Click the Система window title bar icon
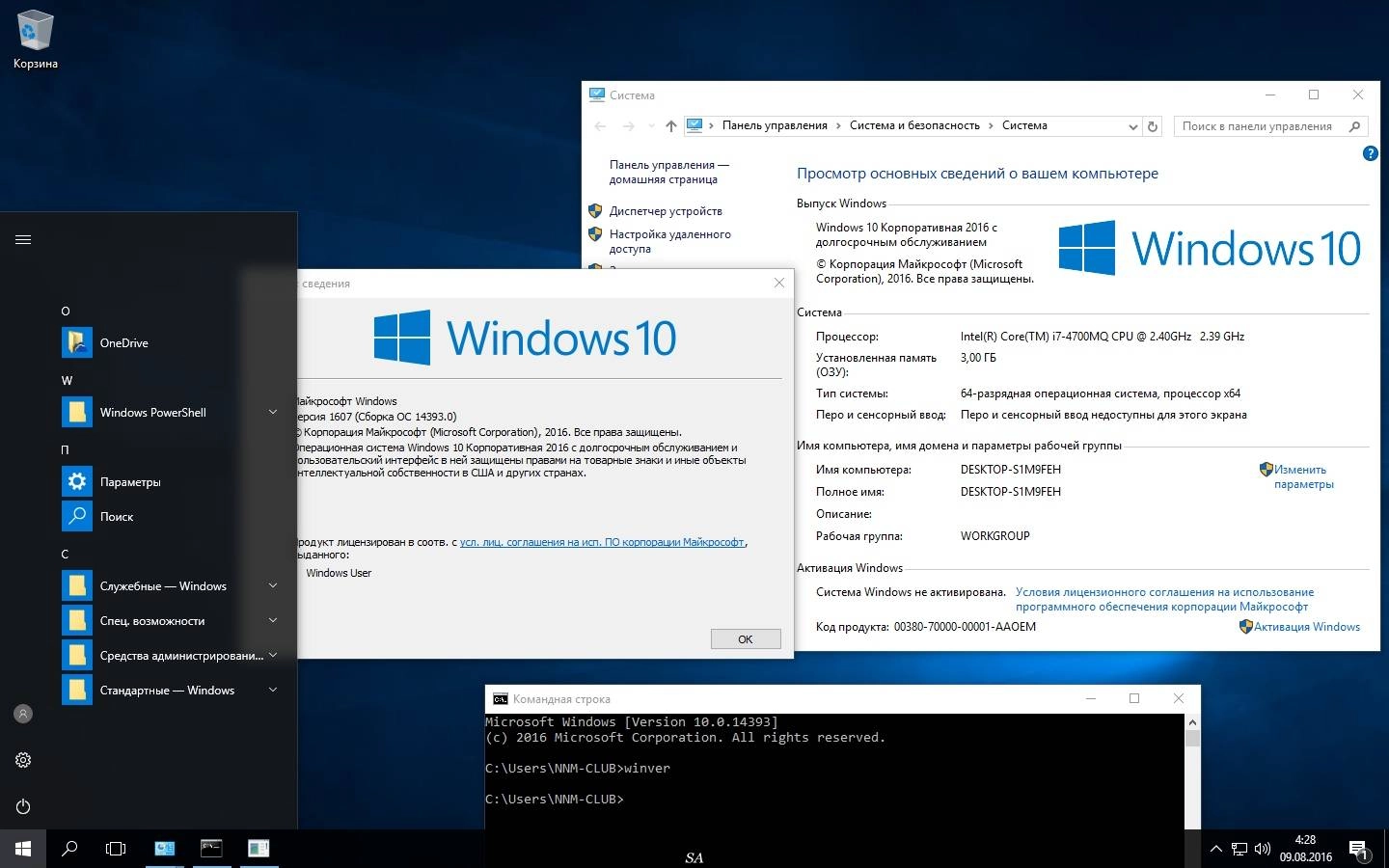 tap(596, 95)
